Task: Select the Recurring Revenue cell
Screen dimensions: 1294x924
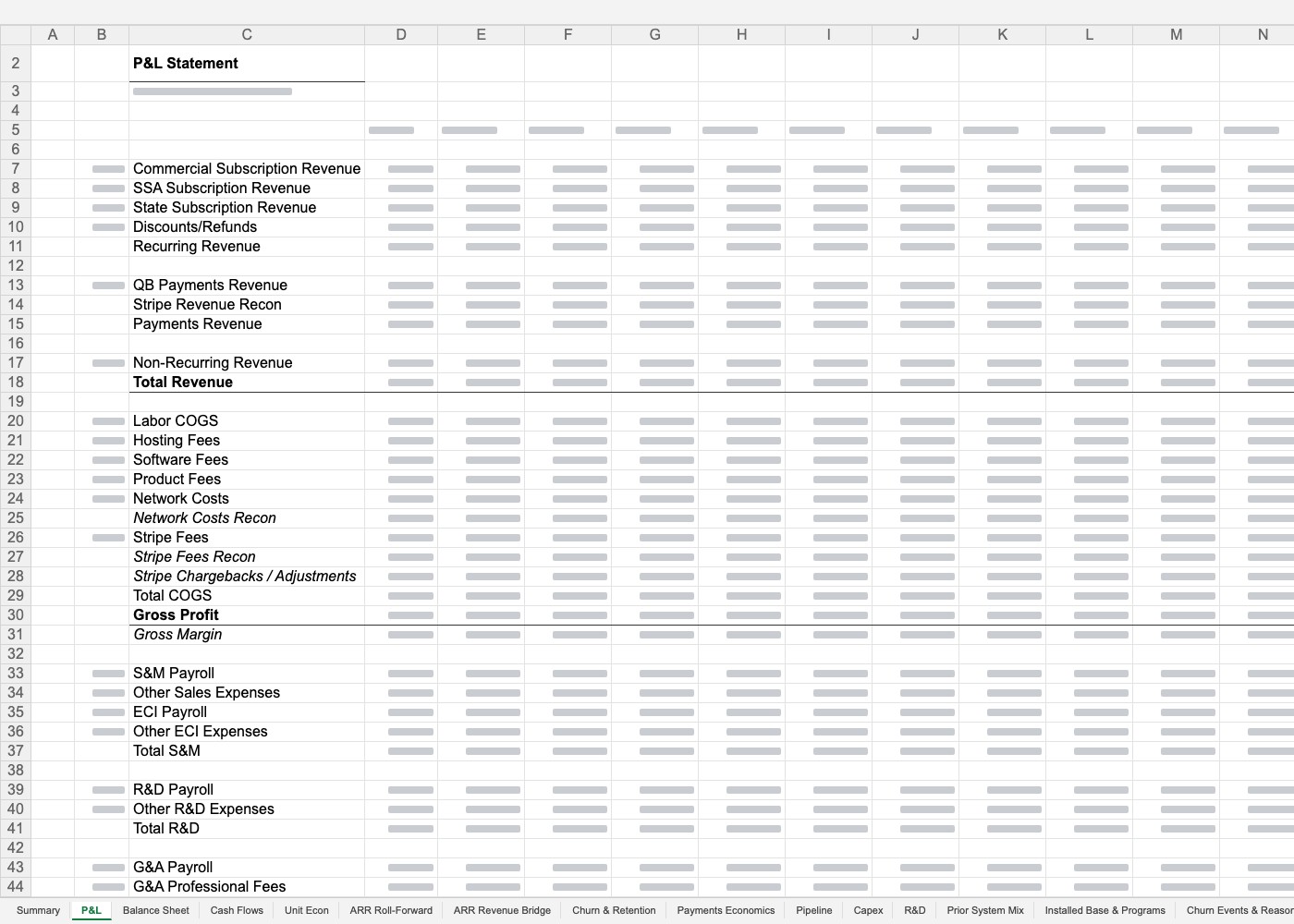Action: click(247, 247)
